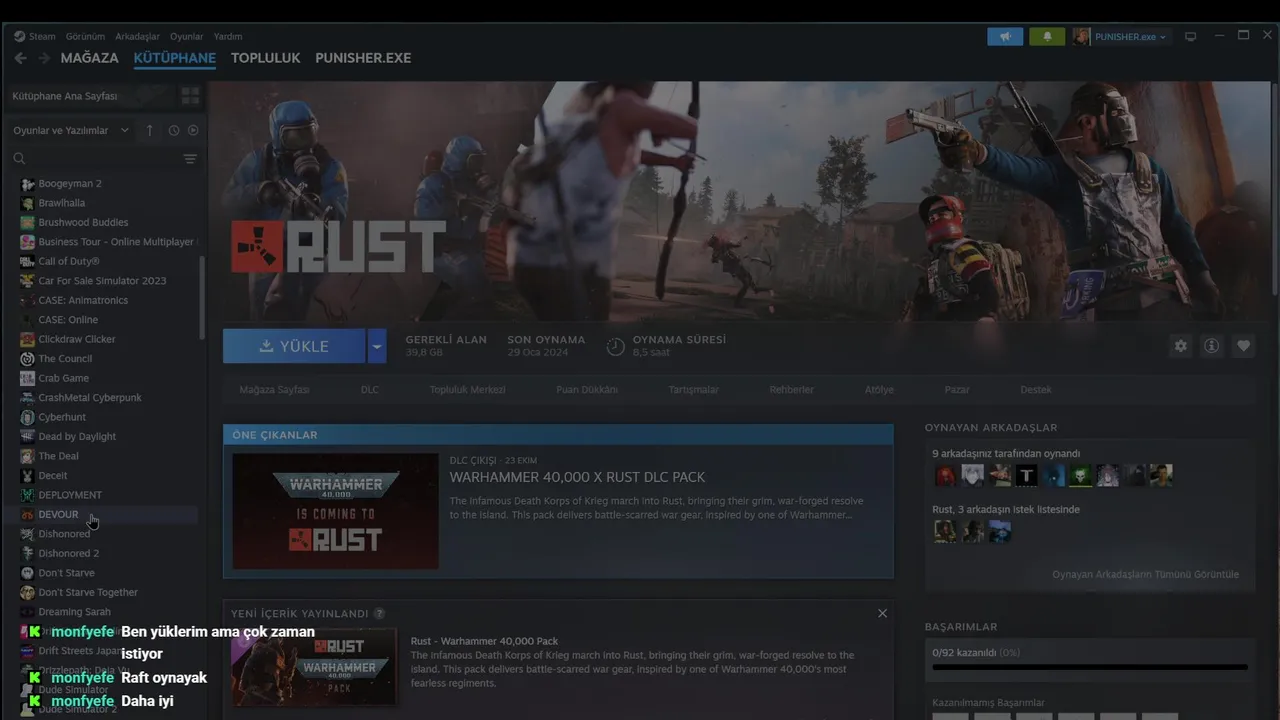Go to the MAĞAZA tab

pos(89,58)
